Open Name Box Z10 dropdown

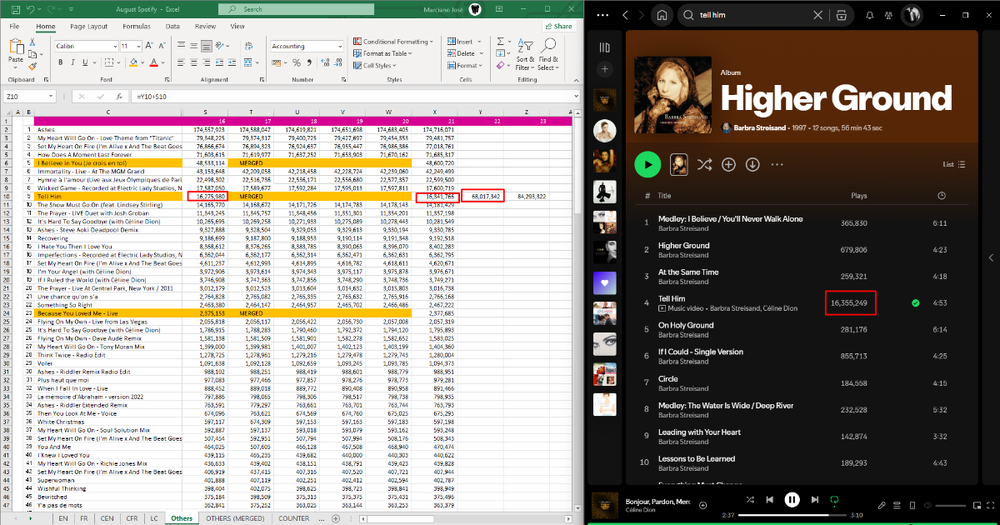click(50, 96)
